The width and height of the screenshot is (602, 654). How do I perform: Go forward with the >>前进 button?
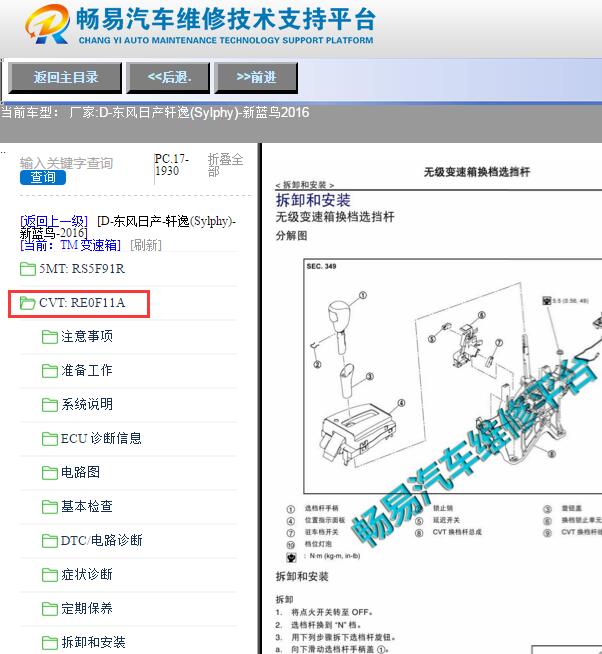(256, 78)
